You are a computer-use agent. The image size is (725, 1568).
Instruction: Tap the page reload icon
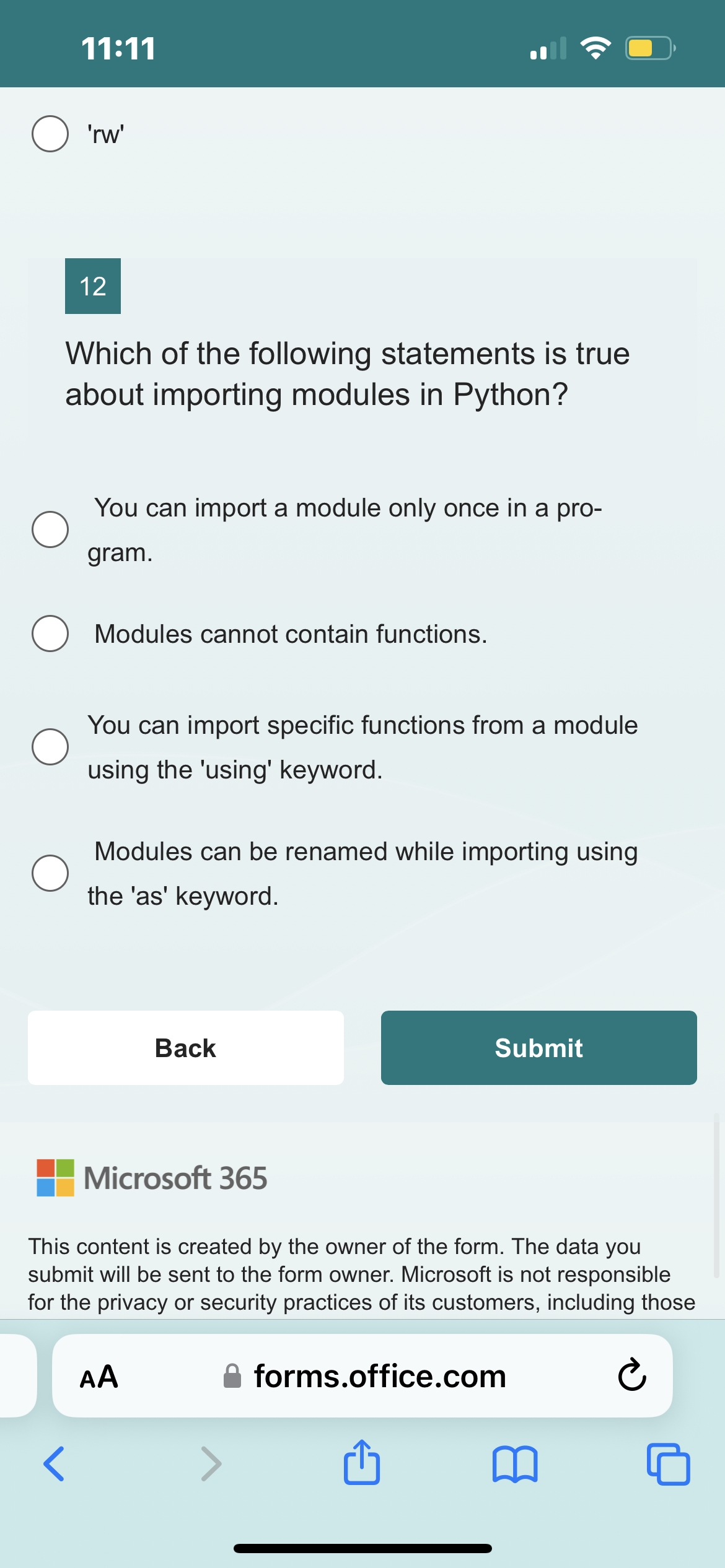631,1375
